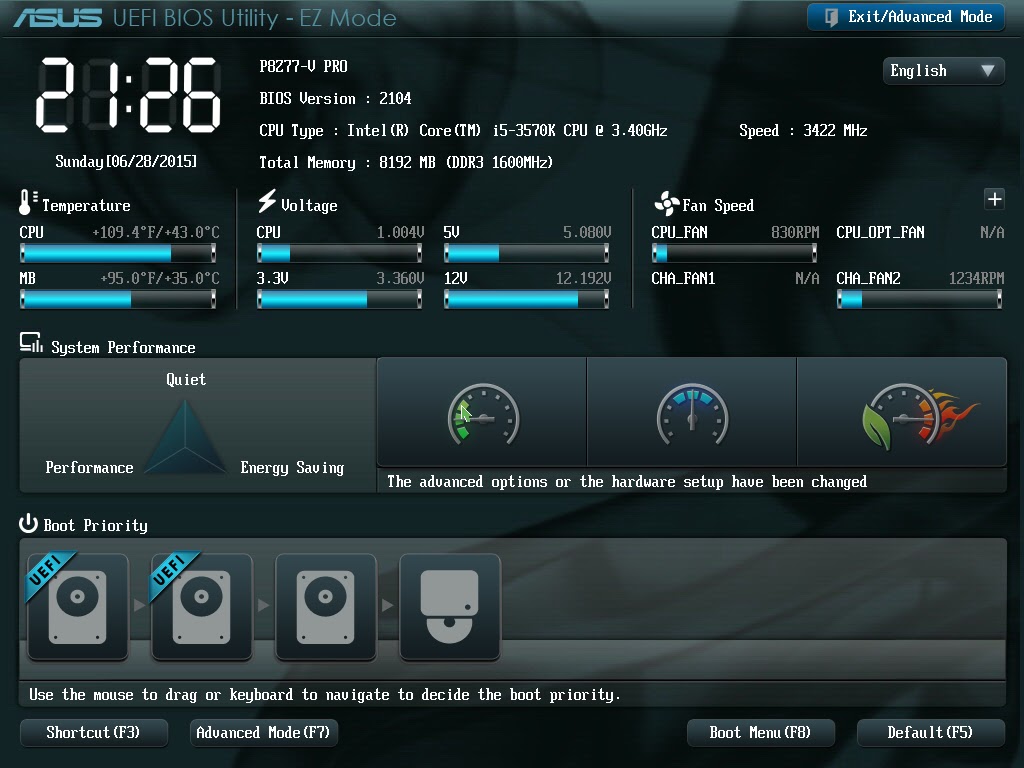Screen dimensions: 1024x768
Task: Select the flaming ASUS optimal performance gauge
Action: coord(902,413)
